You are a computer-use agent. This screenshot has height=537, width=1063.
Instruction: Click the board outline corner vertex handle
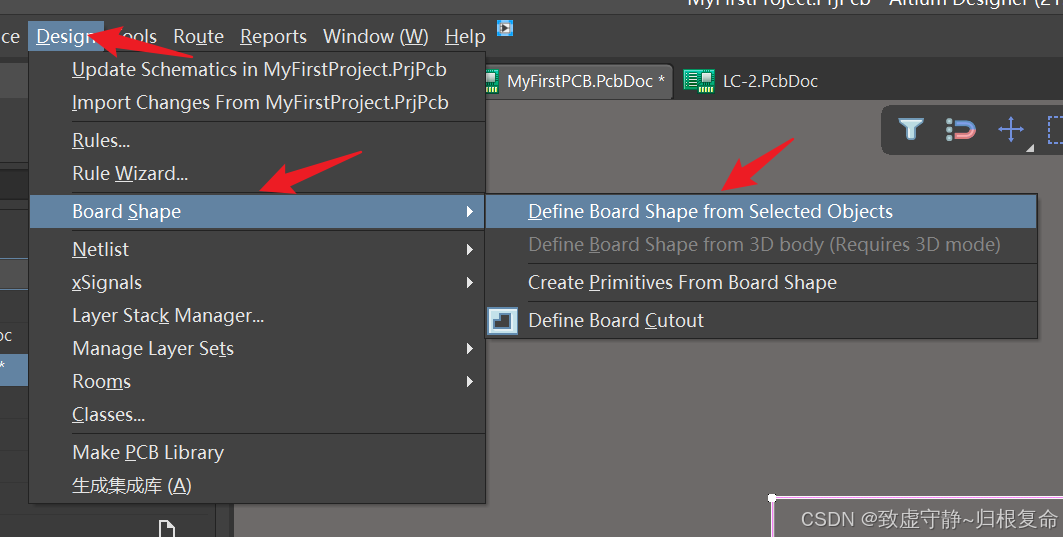tap(772, 498)
